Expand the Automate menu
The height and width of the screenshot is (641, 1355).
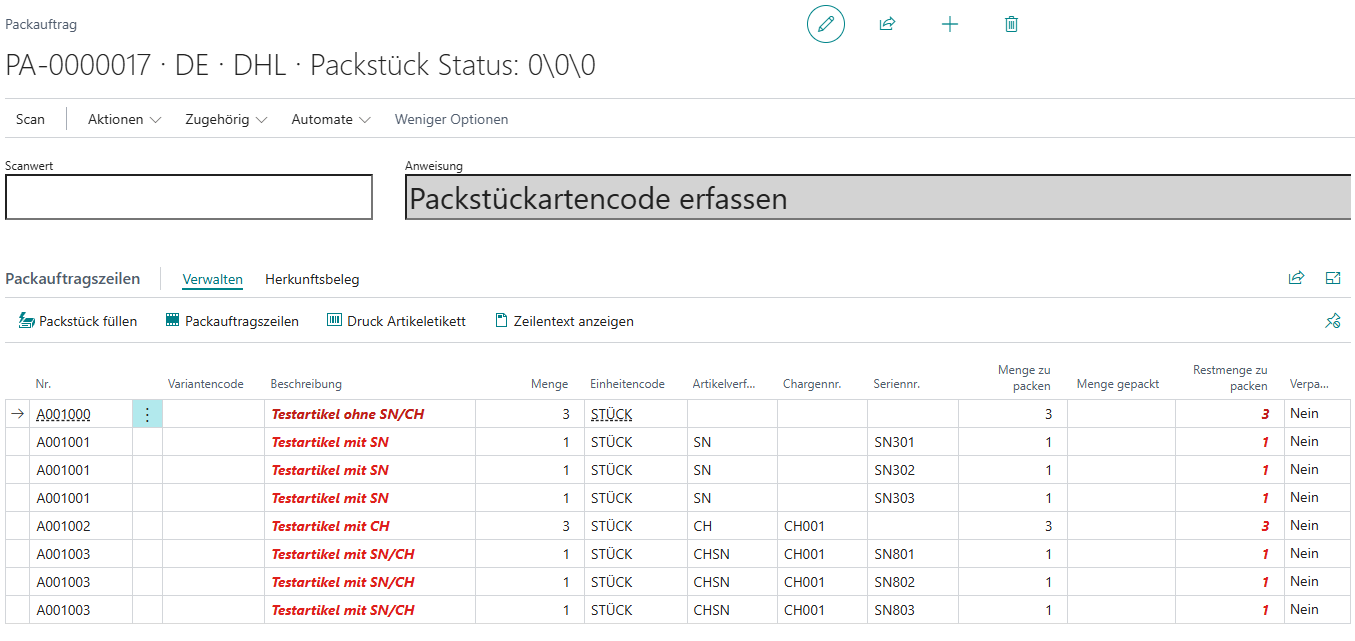330,119
